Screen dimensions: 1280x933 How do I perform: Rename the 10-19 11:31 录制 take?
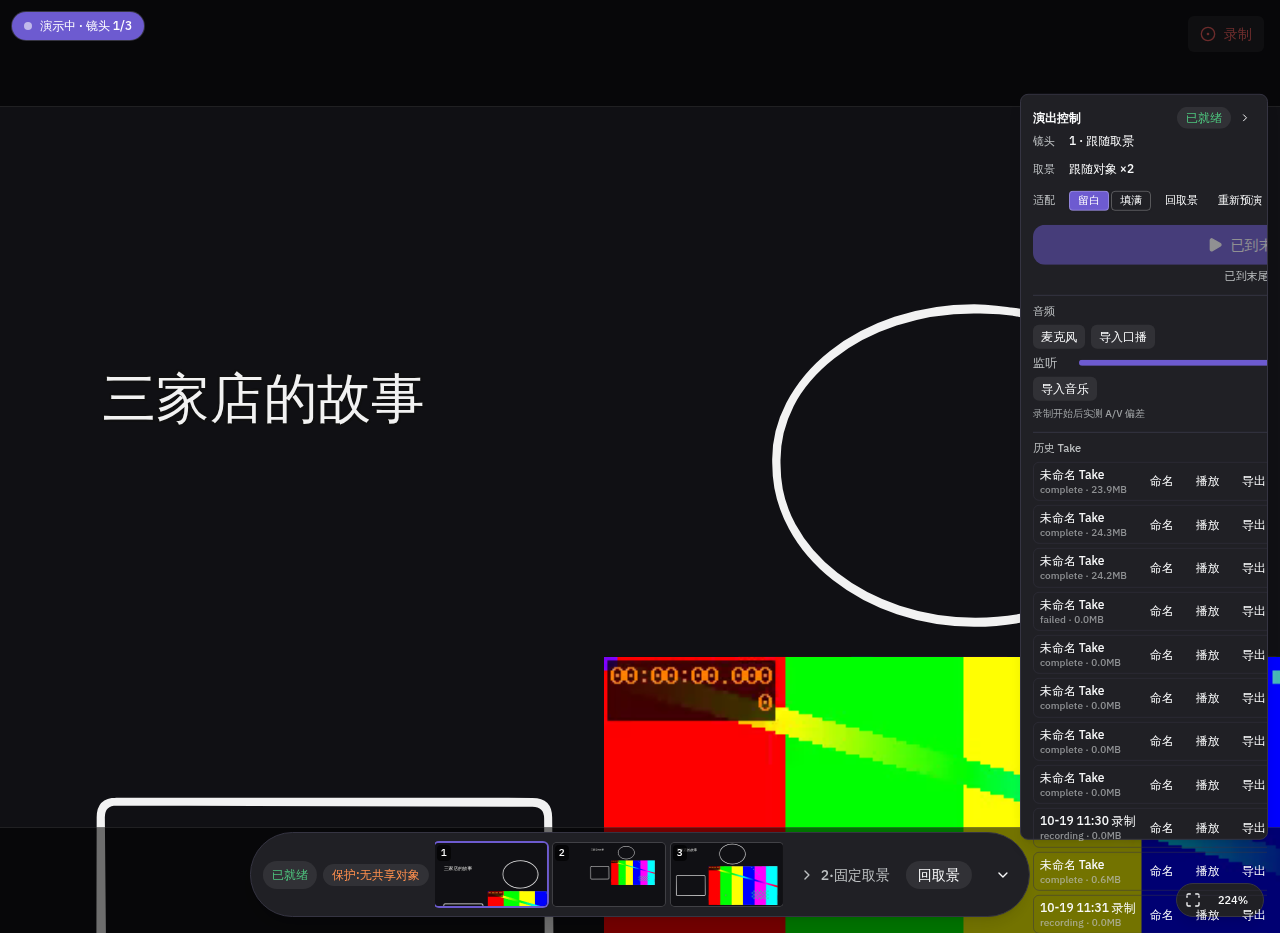[1161, 915]
